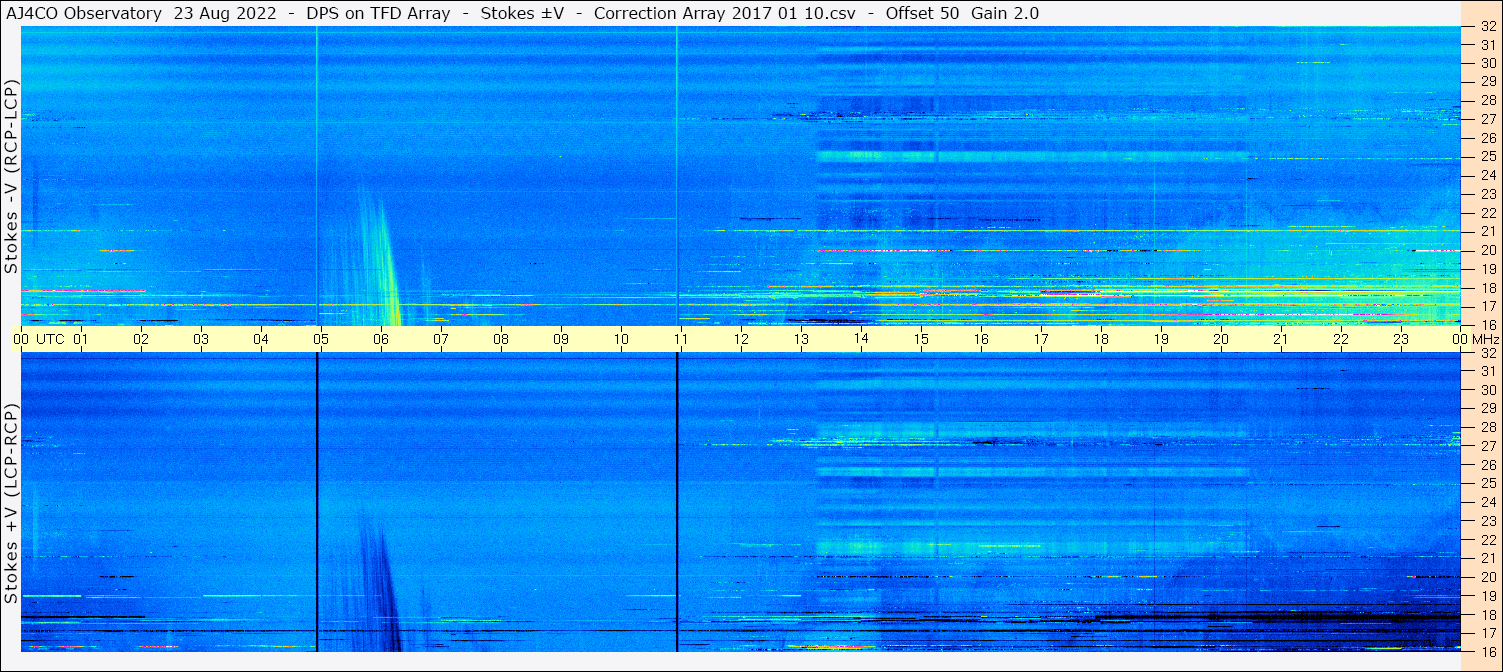The height and width of the screenshot is (672, 1503).
Task: Select the 03 hour tick label
Action: coord(201,339)
